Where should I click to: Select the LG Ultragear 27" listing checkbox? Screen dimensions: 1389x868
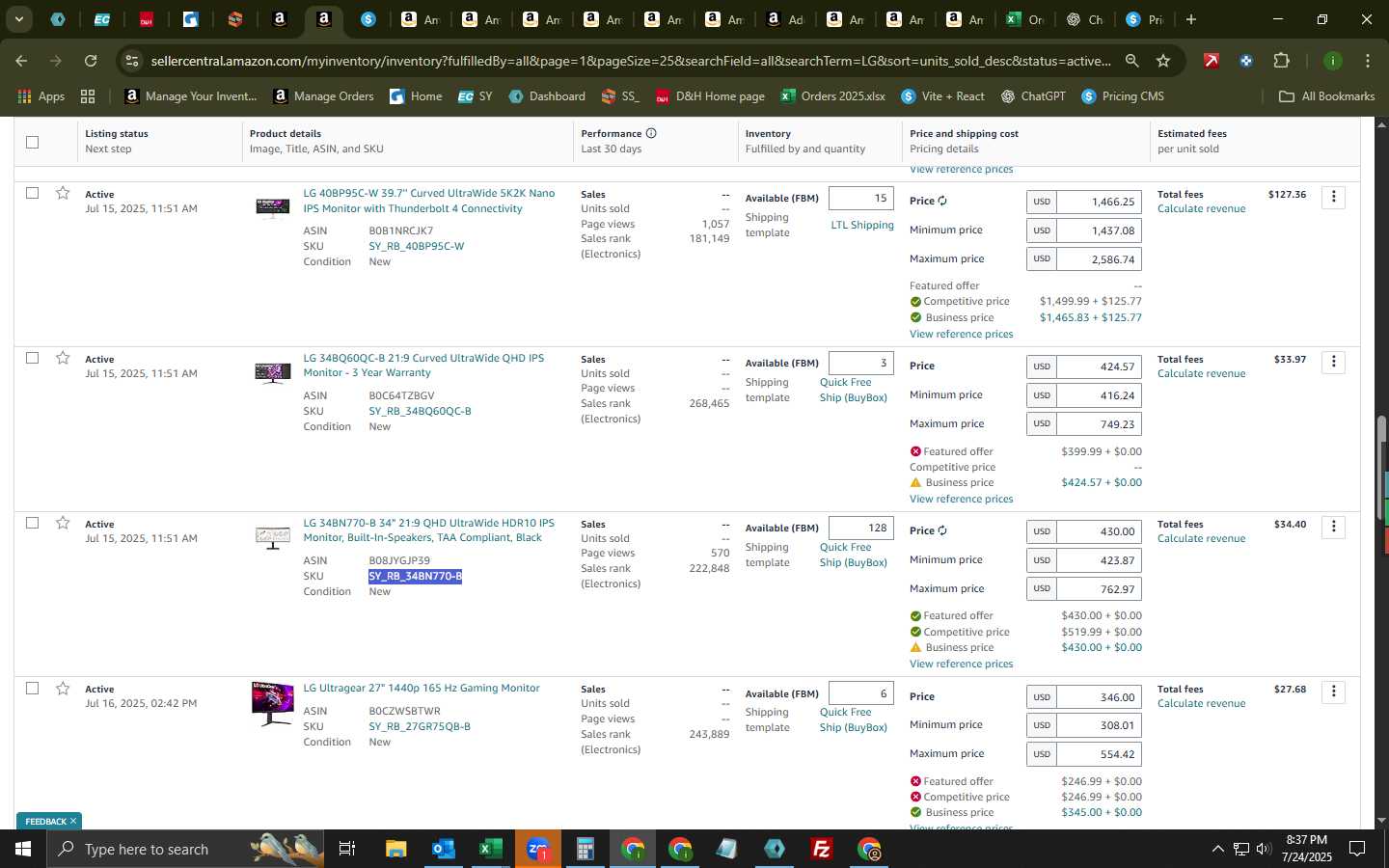pyautogui.click(x=32, y=688)
